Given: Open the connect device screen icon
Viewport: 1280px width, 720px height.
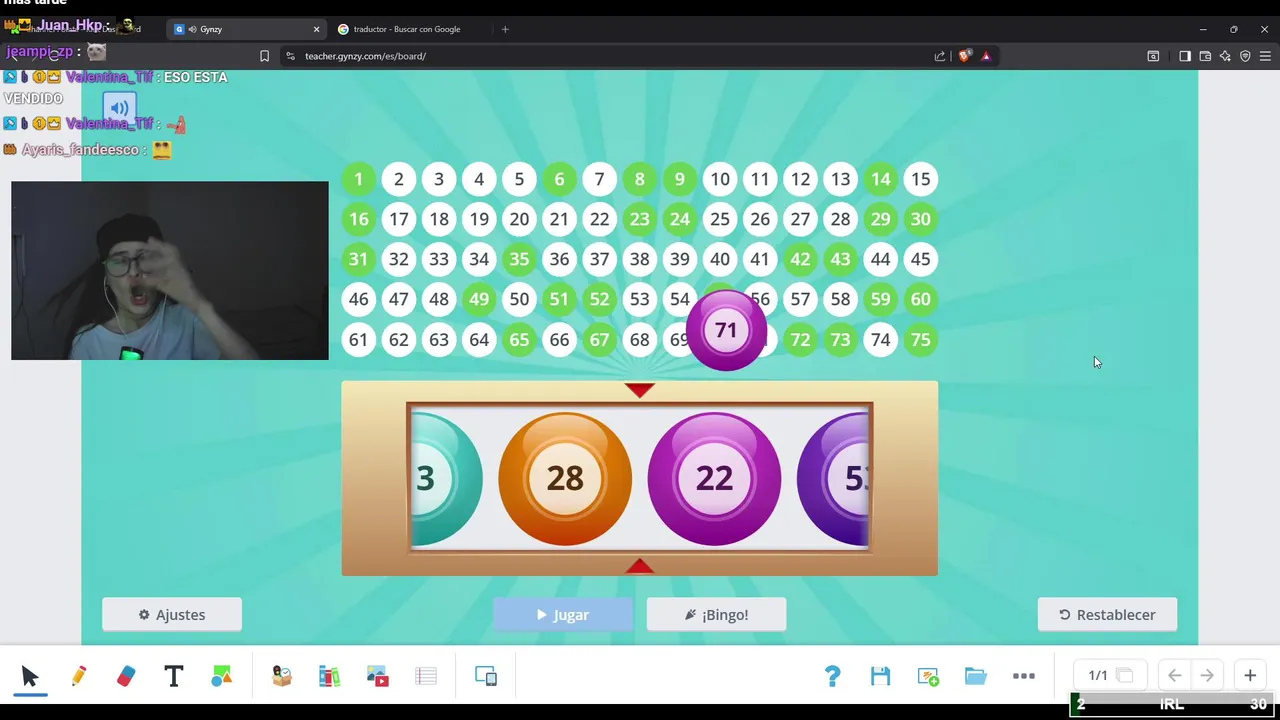Looking at the screenshot, I should coord(486,677).
